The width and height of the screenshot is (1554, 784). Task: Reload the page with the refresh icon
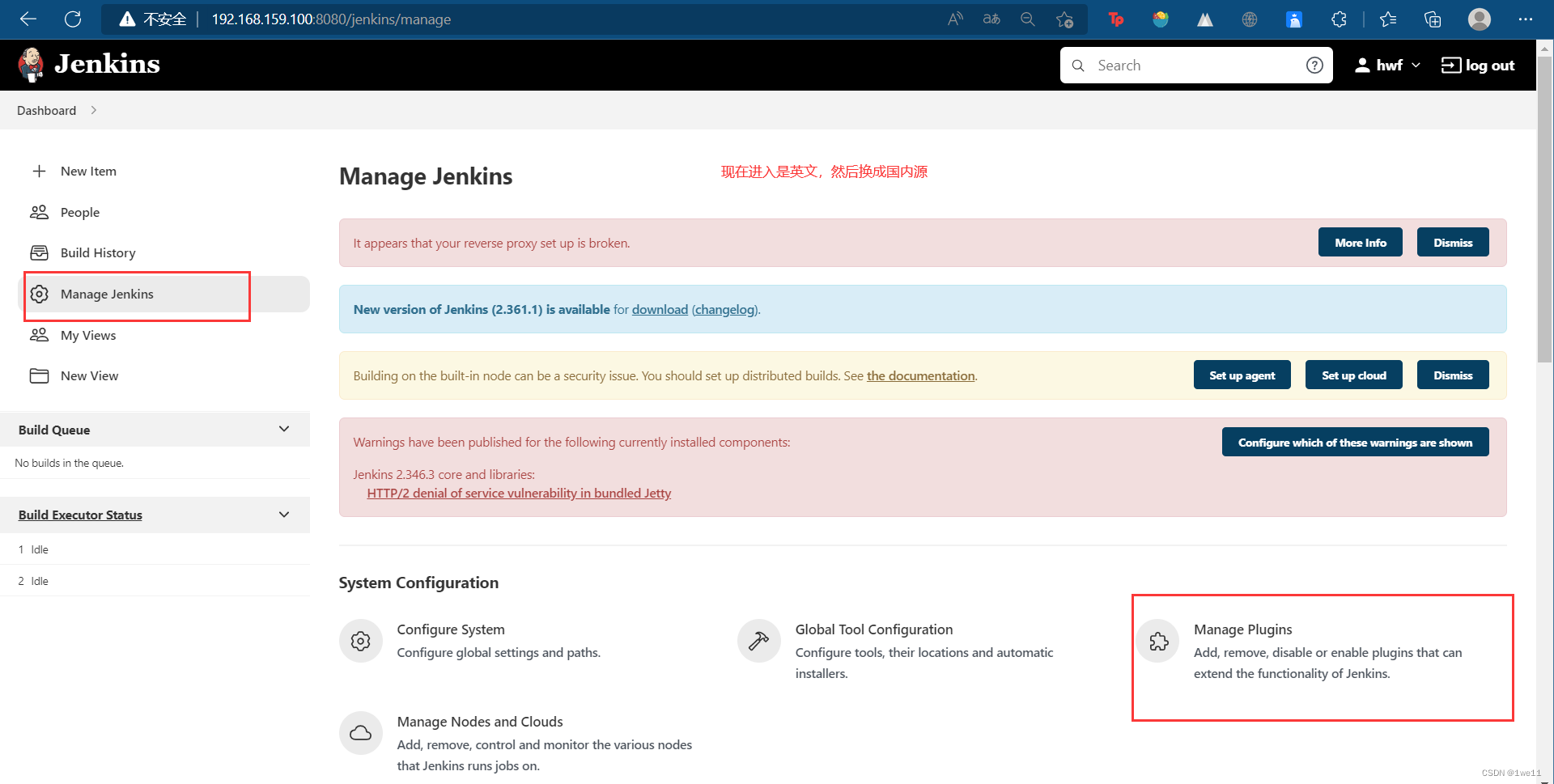tap(73, 19)
